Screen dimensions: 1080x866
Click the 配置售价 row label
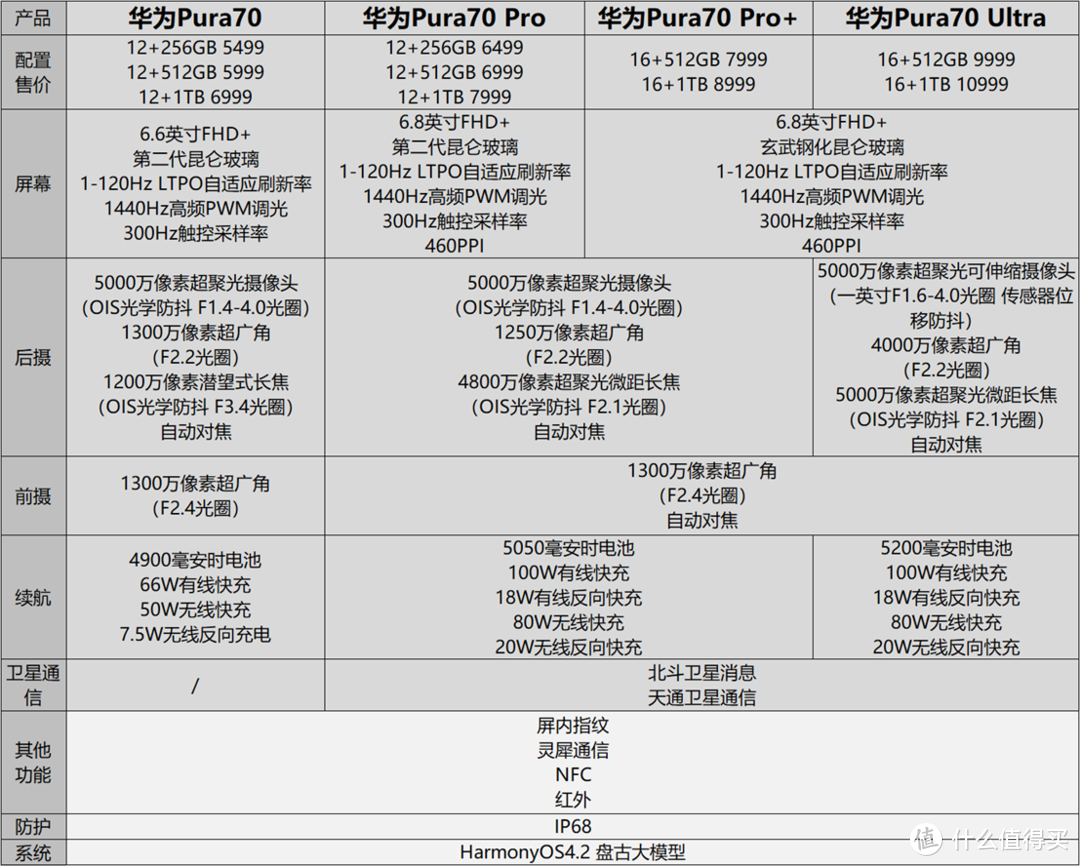click(33, 69)
